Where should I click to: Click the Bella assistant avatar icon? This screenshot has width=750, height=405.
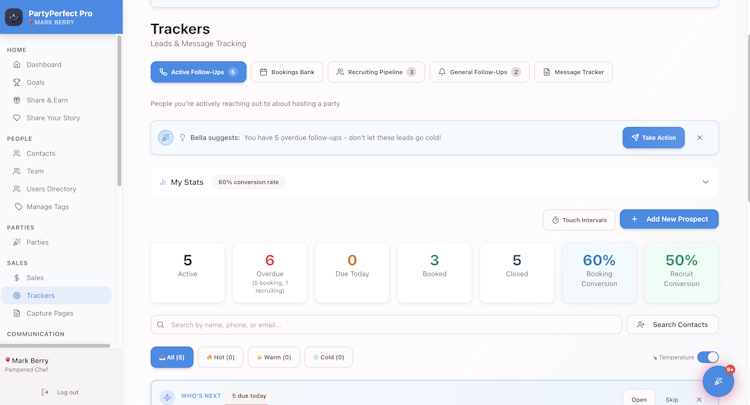[x=165, y=138]
